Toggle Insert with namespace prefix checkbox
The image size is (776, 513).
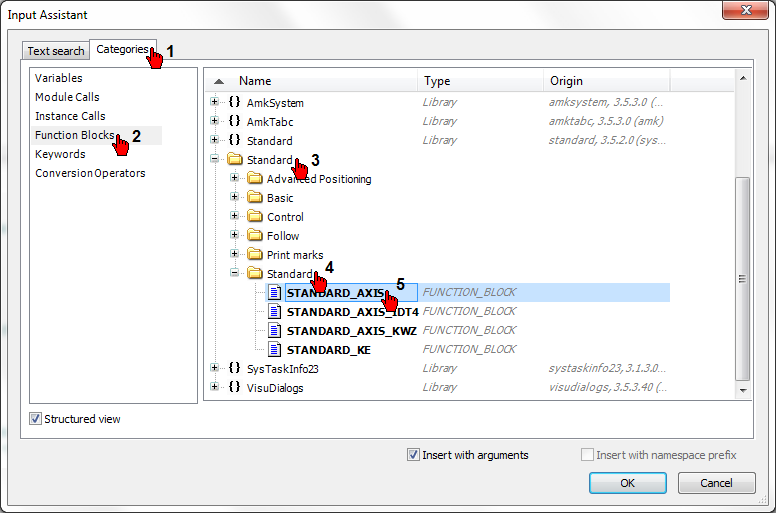(x=587, y=454)
